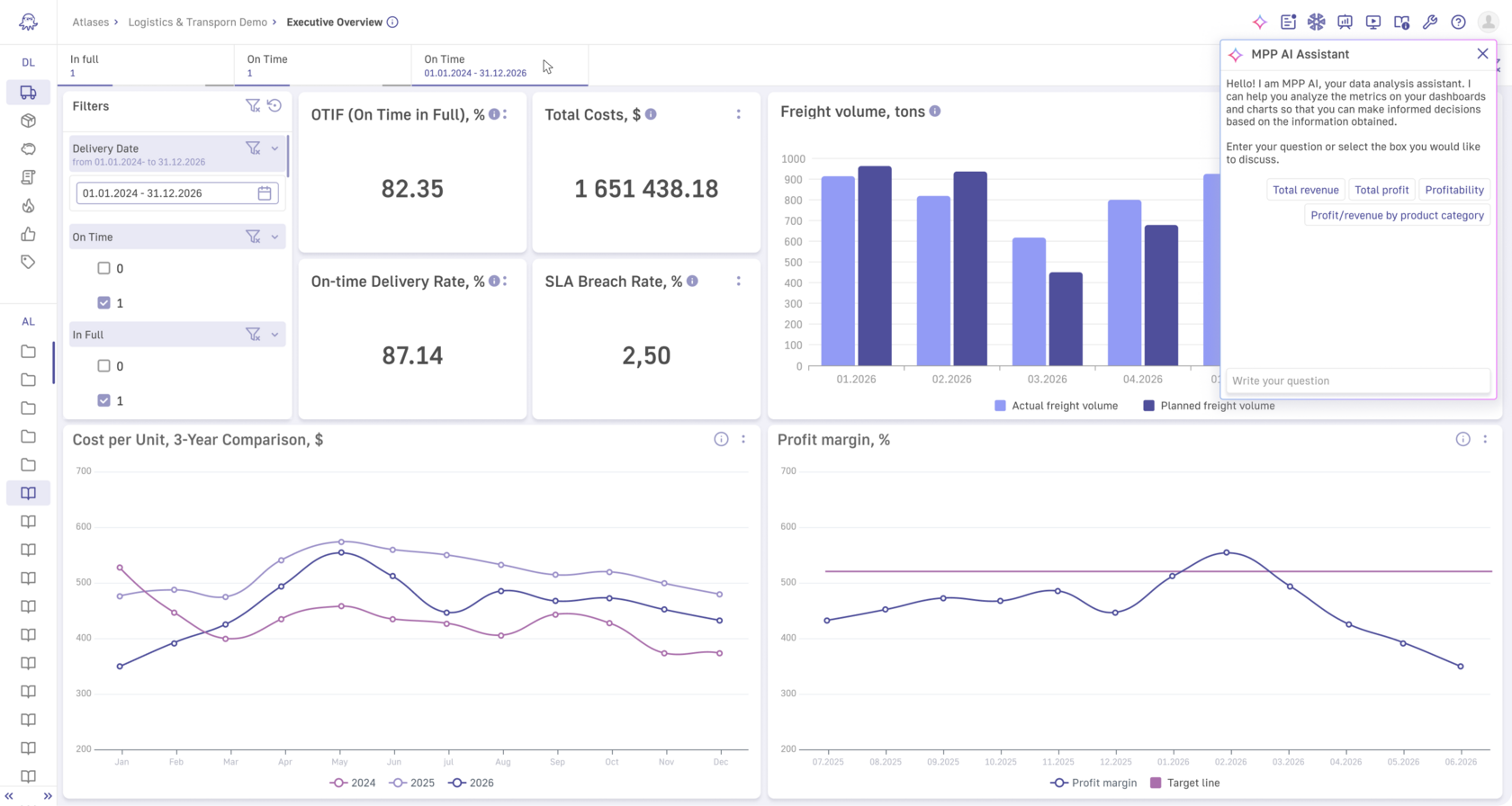
Task: Uncheck the In Full value 1 checkbox
Action: click(x=103, y=400)
